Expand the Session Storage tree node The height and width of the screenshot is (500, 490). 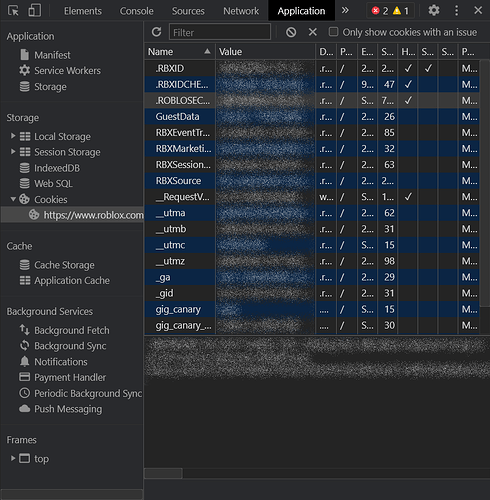coord(13,151)
